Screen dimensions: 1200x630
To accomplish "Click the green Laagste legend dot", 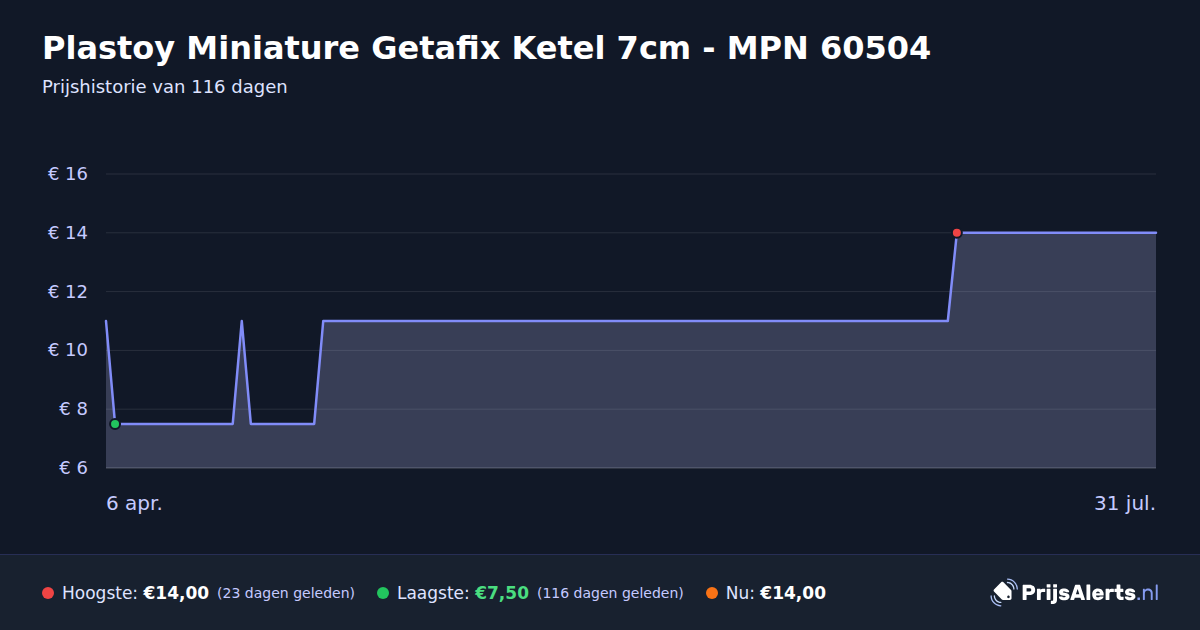I will [x=383, y=593].
